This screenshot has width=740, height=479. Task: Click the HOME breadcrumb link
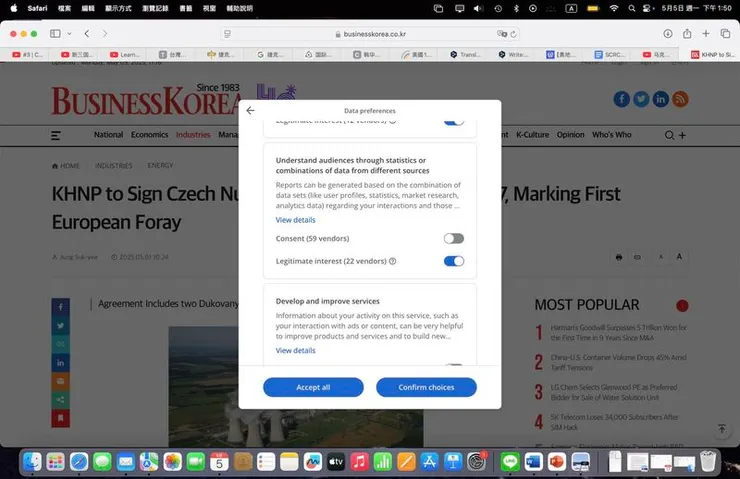pyautogui.click(x=66, y=166)
